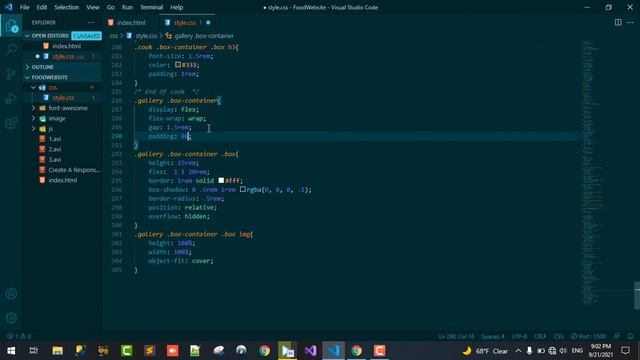Open the Selection menu

[67, 7]
